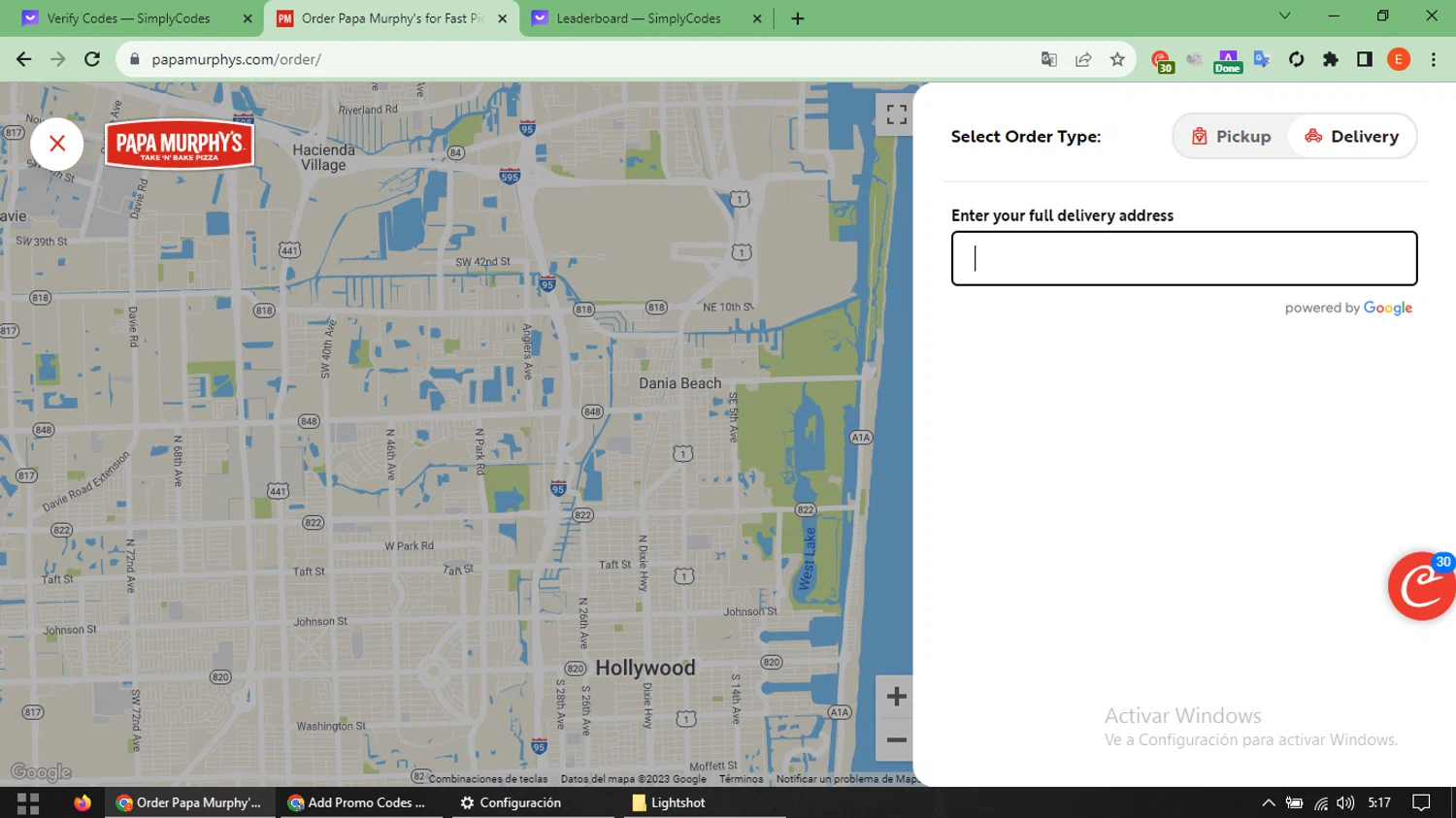Click the full delivery address field

1183,258
